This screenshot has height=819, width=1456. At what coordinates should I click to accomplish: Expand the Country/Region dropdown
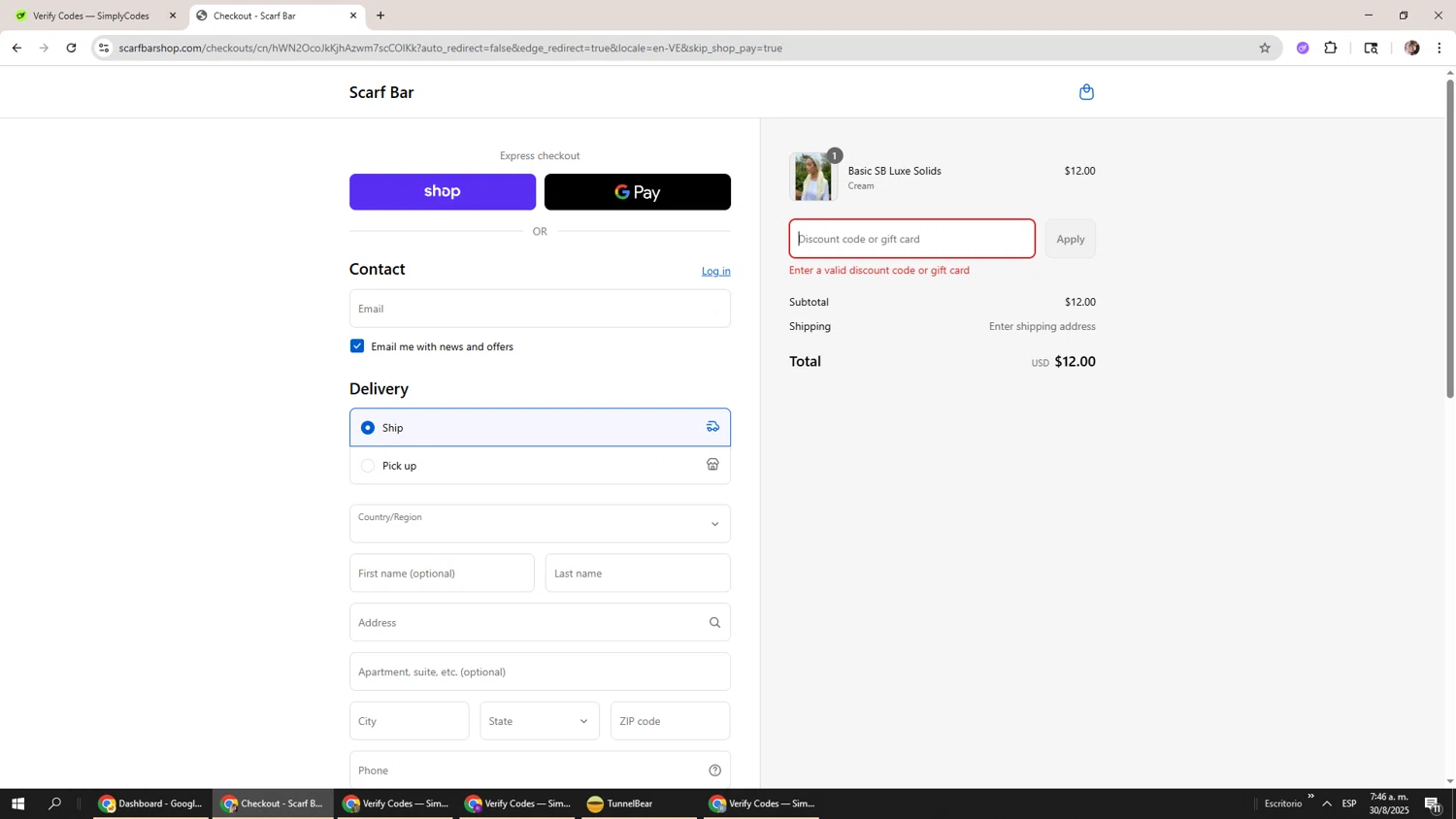pos(540,524)
